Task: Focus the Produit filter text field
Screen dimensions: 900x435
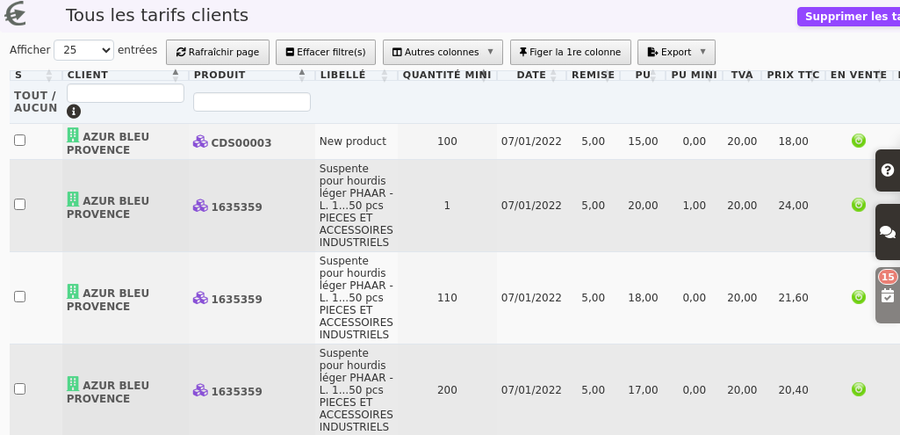Action: click(251, 102)
